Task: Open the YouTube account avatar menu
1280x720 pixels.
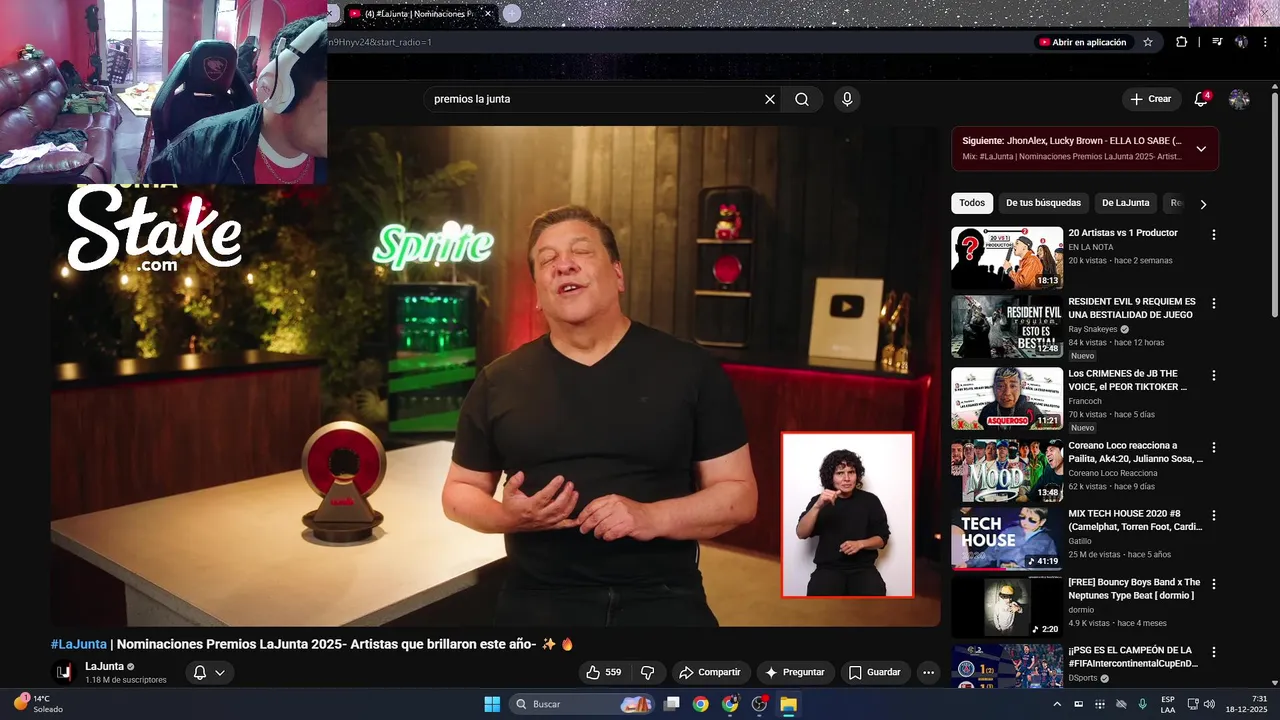Action: [x=1239, y=99]
